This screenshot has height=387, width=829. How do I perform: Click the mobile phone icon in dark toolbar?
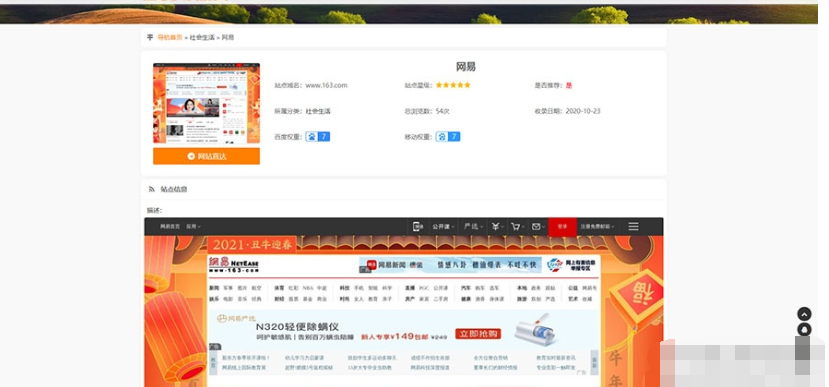pyautogui.click(x=418, y=226)
